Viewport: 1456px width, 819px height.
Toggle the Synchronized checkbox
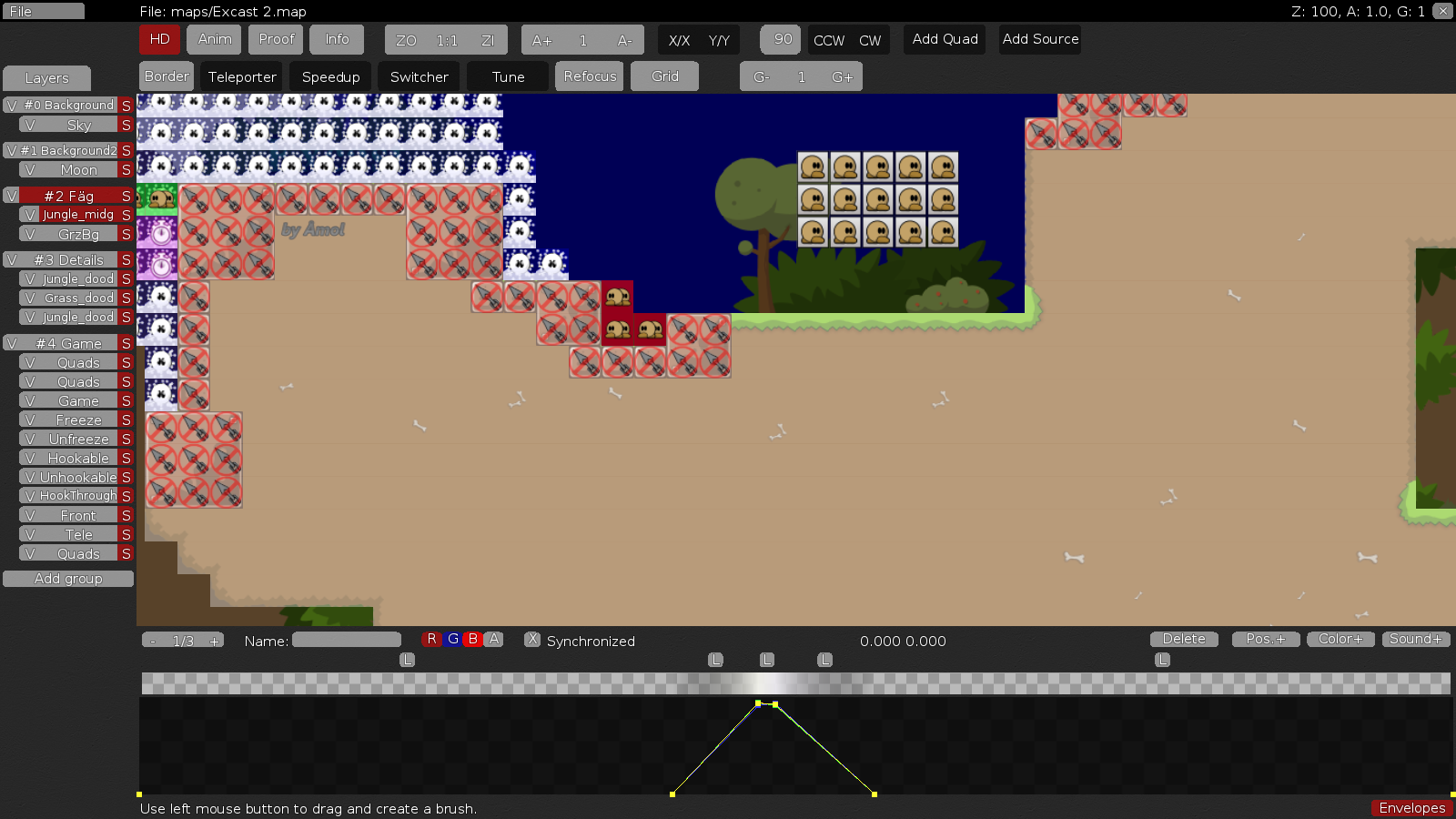tap(532, 640)
